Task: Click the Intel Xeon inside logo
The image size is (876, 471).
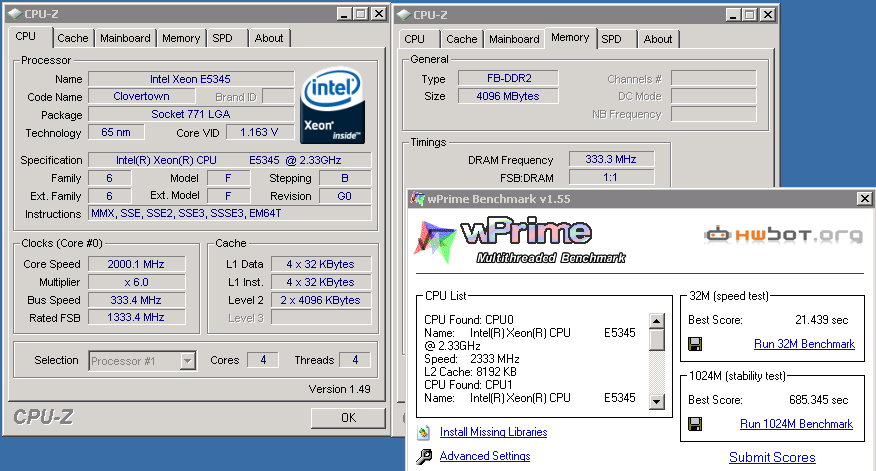Action: pos(333,105)
